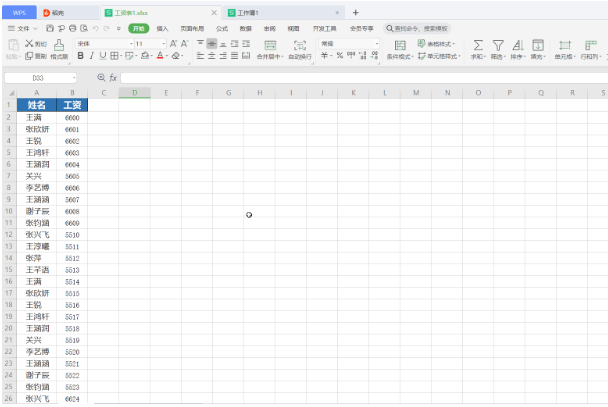Click the eraser clear formatting icon
608x407 pixels.
coord(176,56)
